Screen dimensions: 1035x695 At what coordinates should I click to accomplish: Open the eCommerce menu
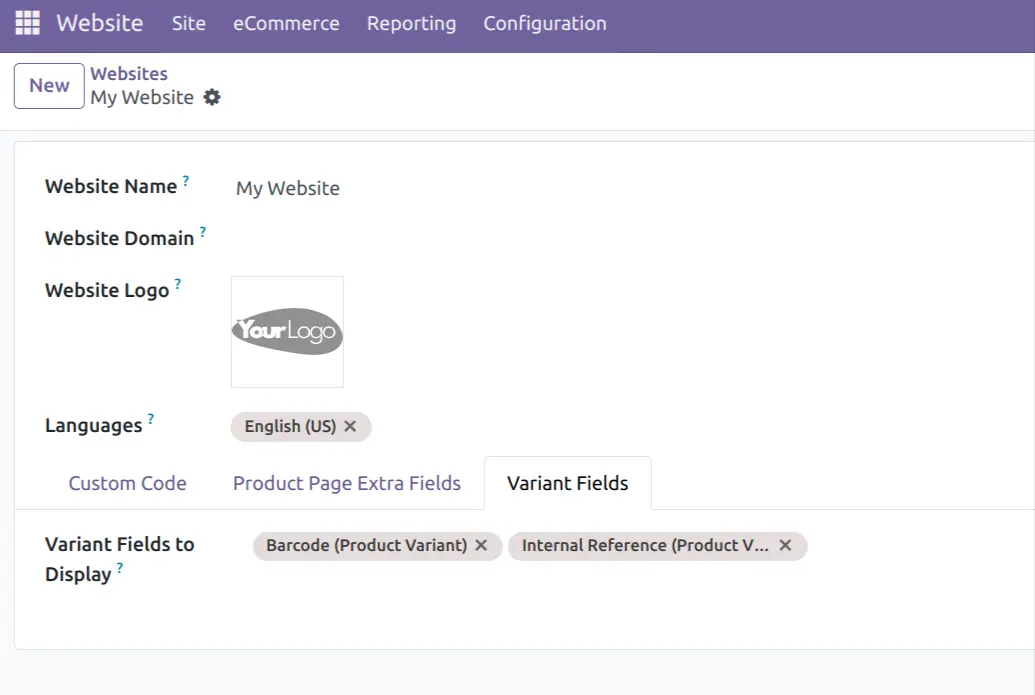286,23
